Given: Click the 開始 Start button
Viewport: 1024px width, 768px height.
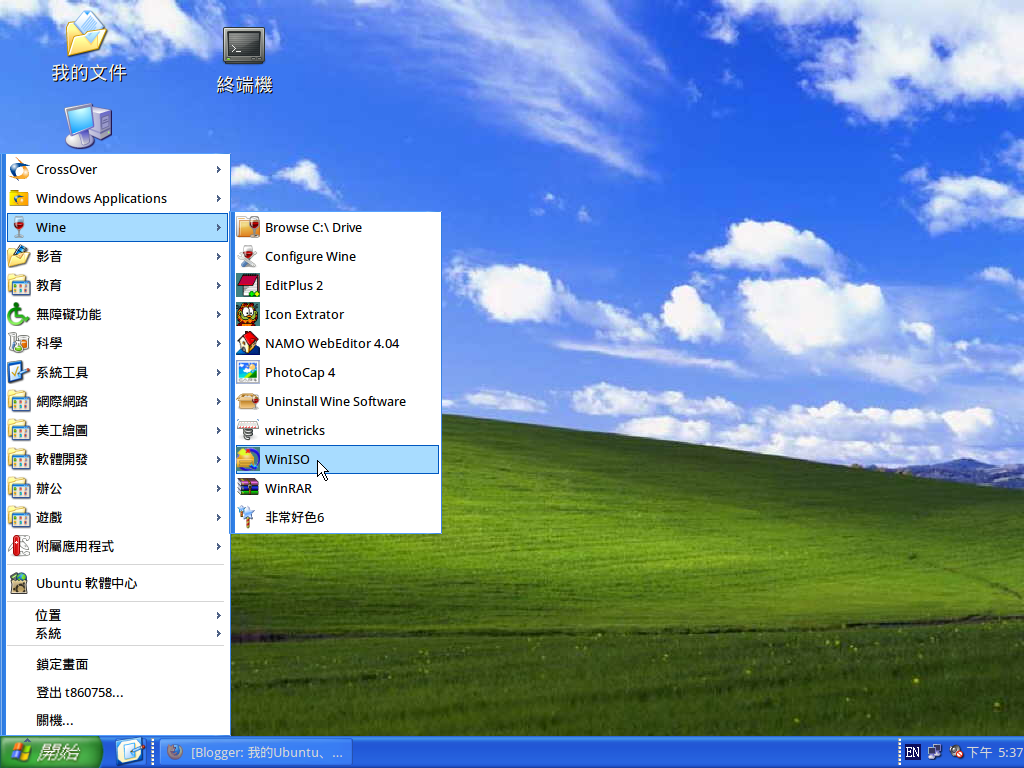Looking at the screenshot, I should click(51, 752).
